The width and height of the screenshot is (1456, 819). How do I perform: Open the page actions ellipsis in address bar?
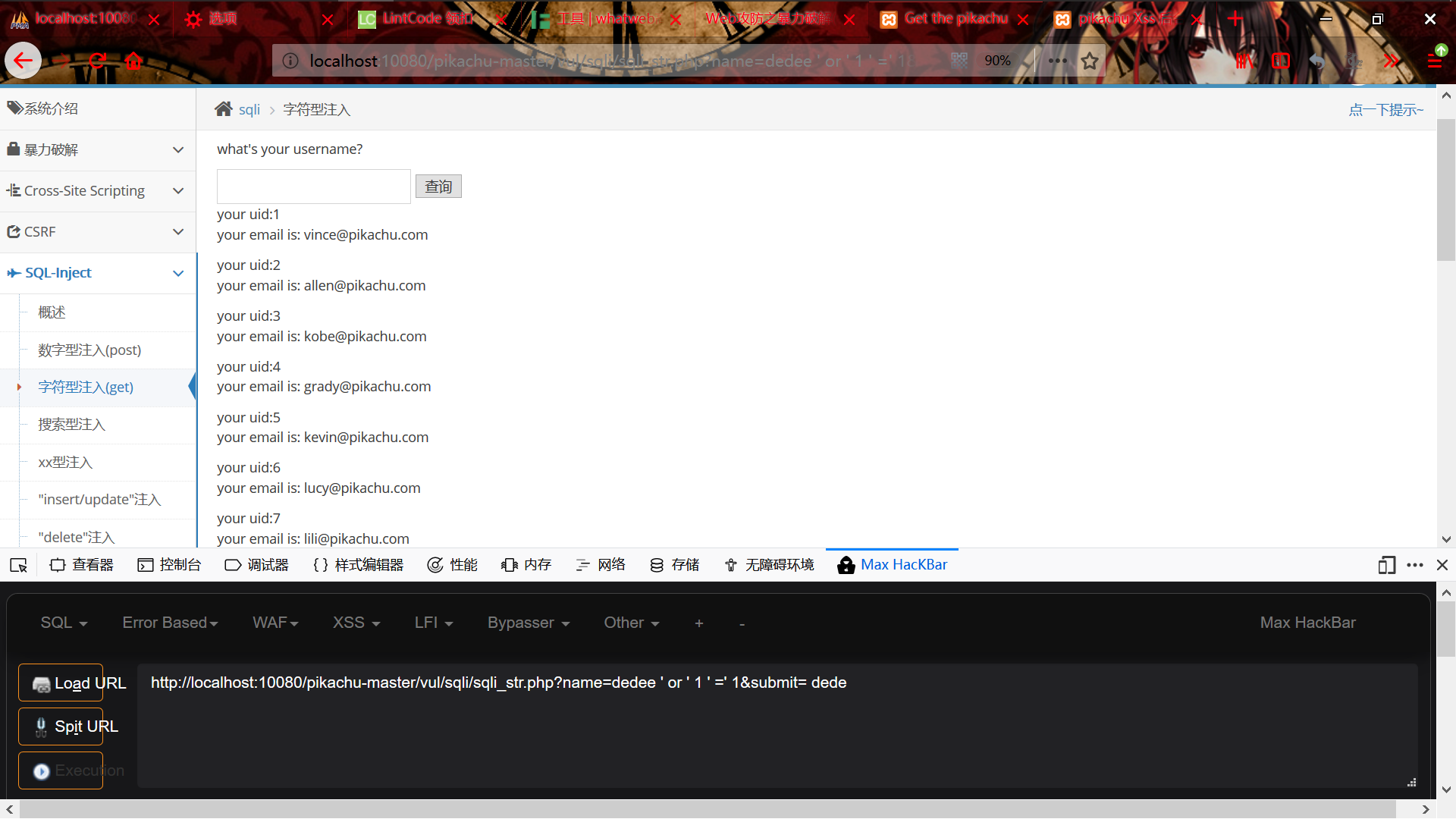click(1057, 61)
